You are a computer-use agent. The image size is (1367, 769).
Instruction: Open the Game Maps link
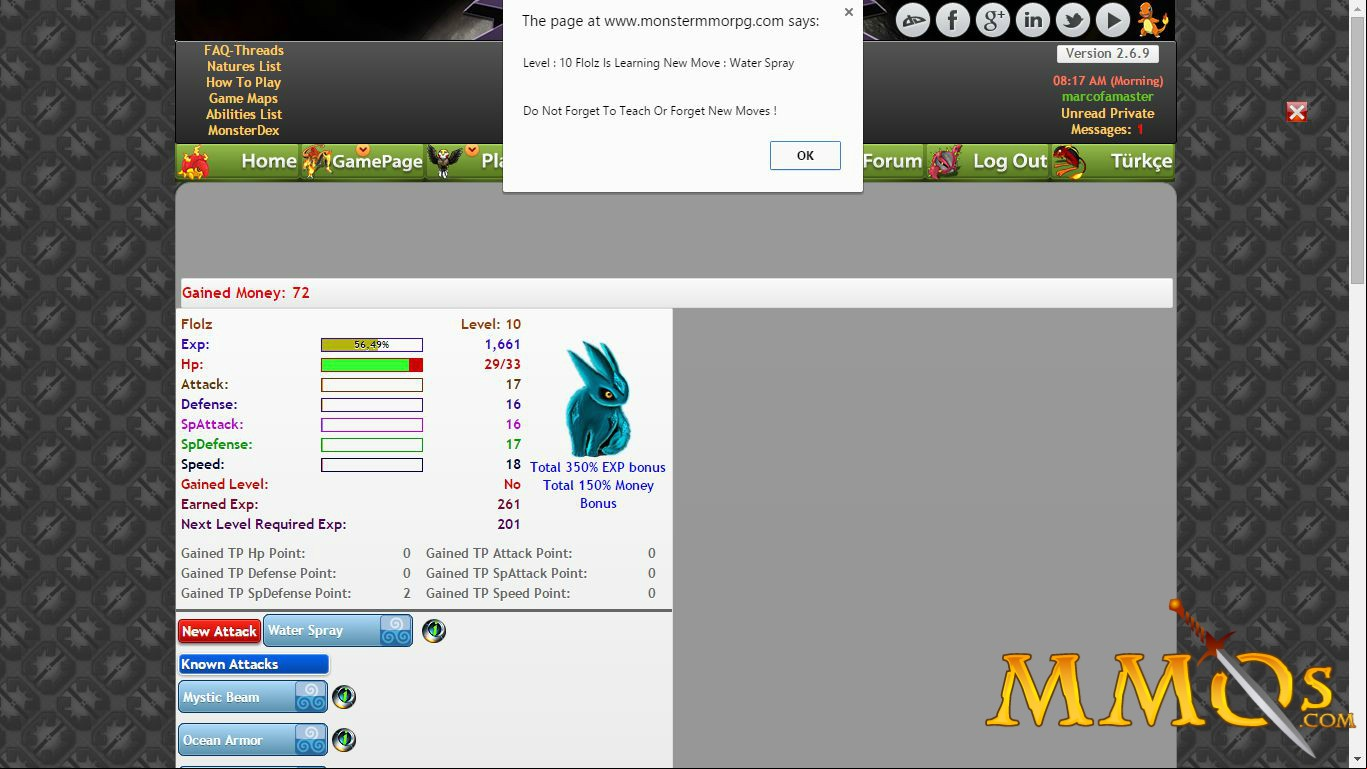pyautogui.click(x=243, y=98)
